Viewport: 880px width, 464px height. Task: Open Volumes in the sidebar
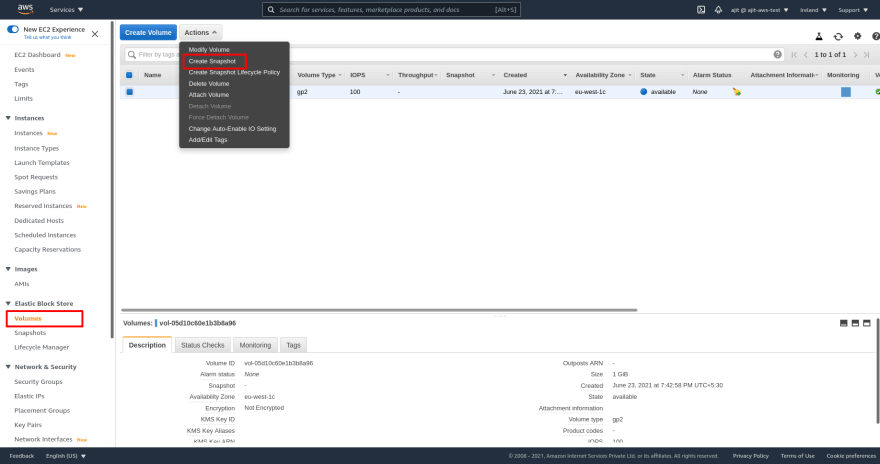click(28, 319)
